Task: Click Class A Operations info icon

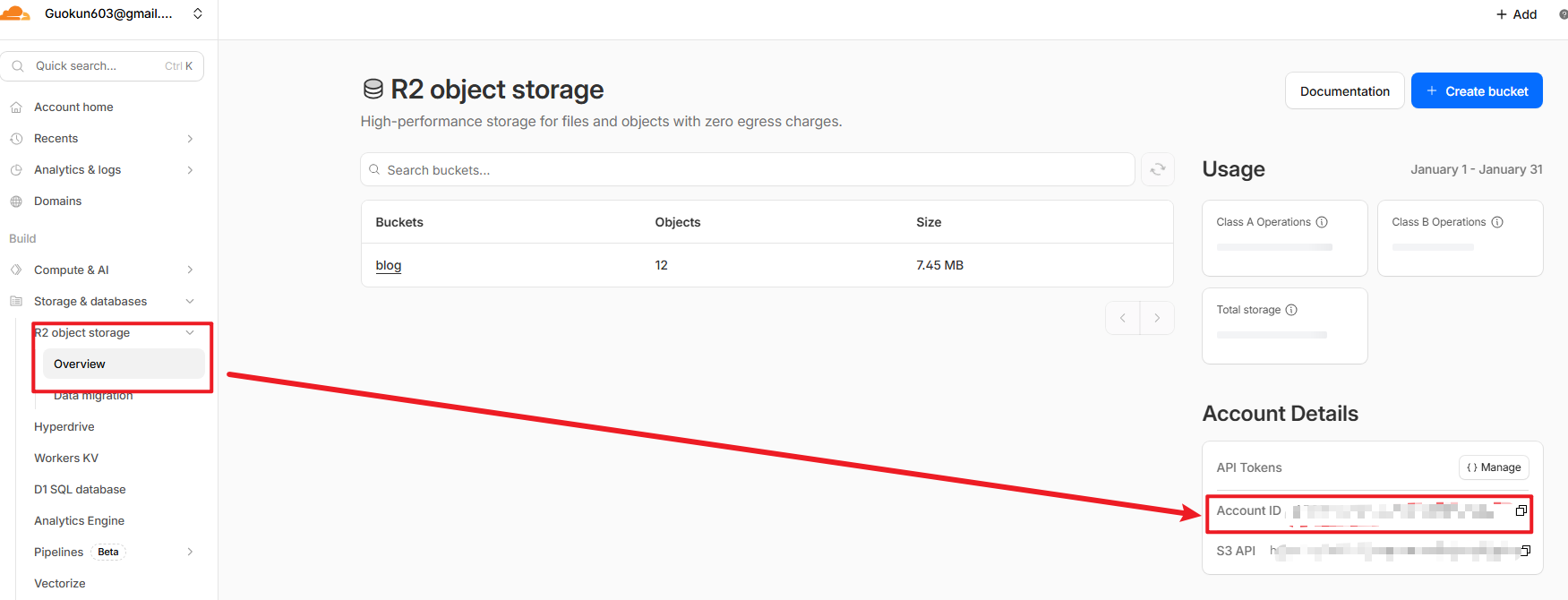Action: (x=1322, y=222)
